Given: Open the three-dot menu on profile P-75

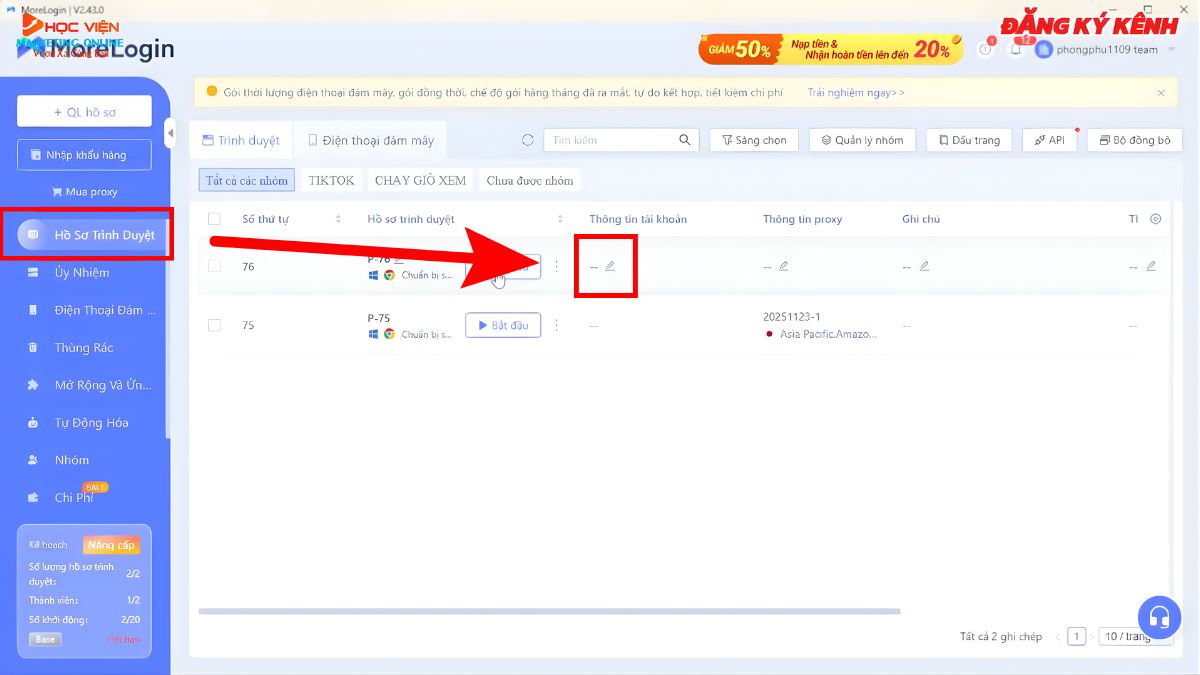Looking at the screenshot, I should coord(557,325).
